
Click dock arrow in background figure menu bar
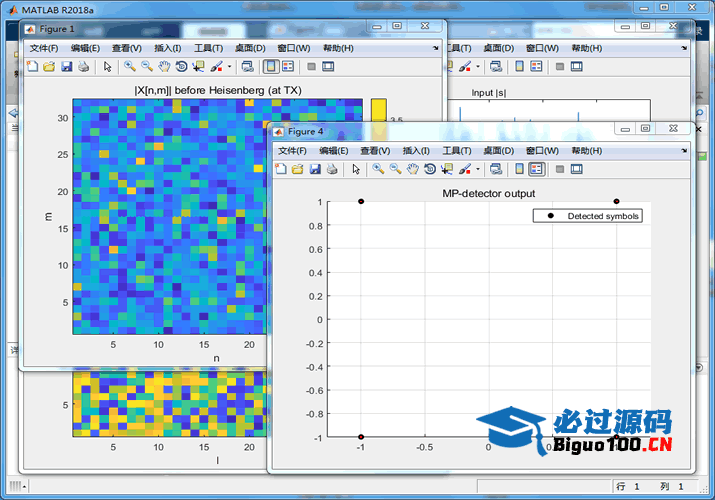point(684,48)
